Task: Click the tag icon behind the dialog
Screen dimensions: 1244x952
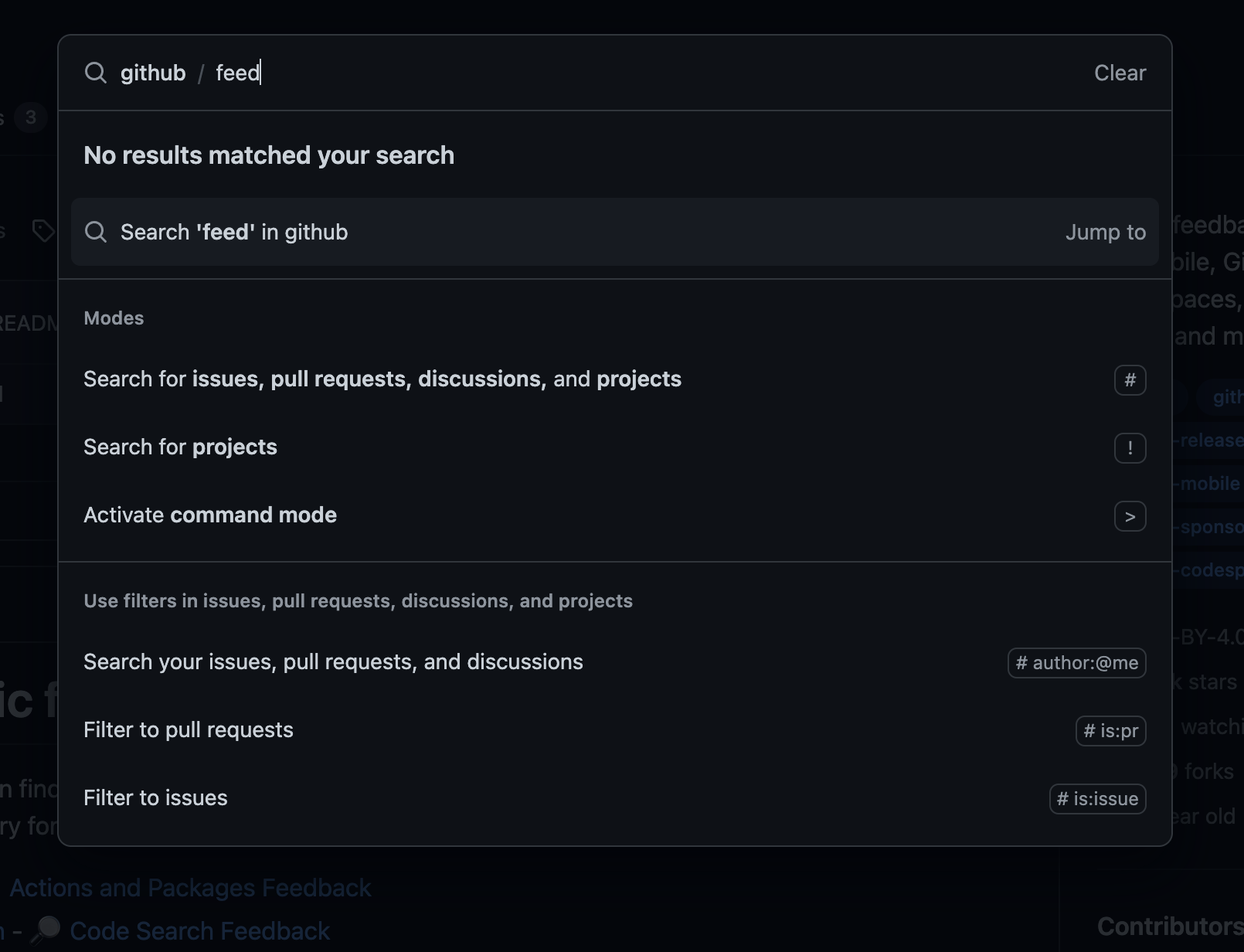Action: (43, 230)
